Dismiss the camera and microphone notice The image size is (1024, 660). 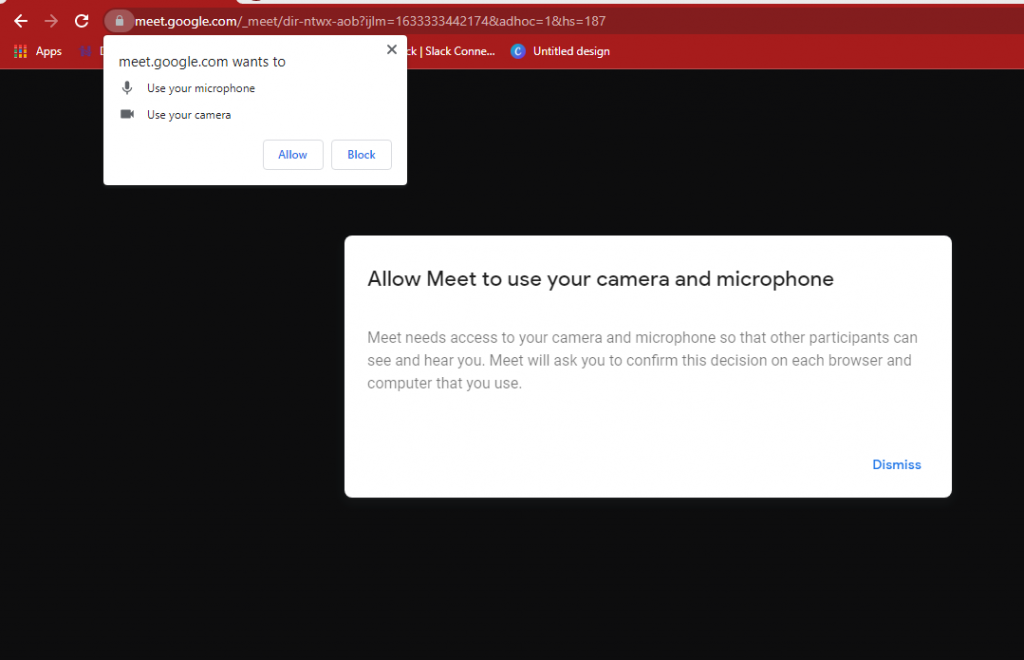pyautogui.click(x=896, y=464)
